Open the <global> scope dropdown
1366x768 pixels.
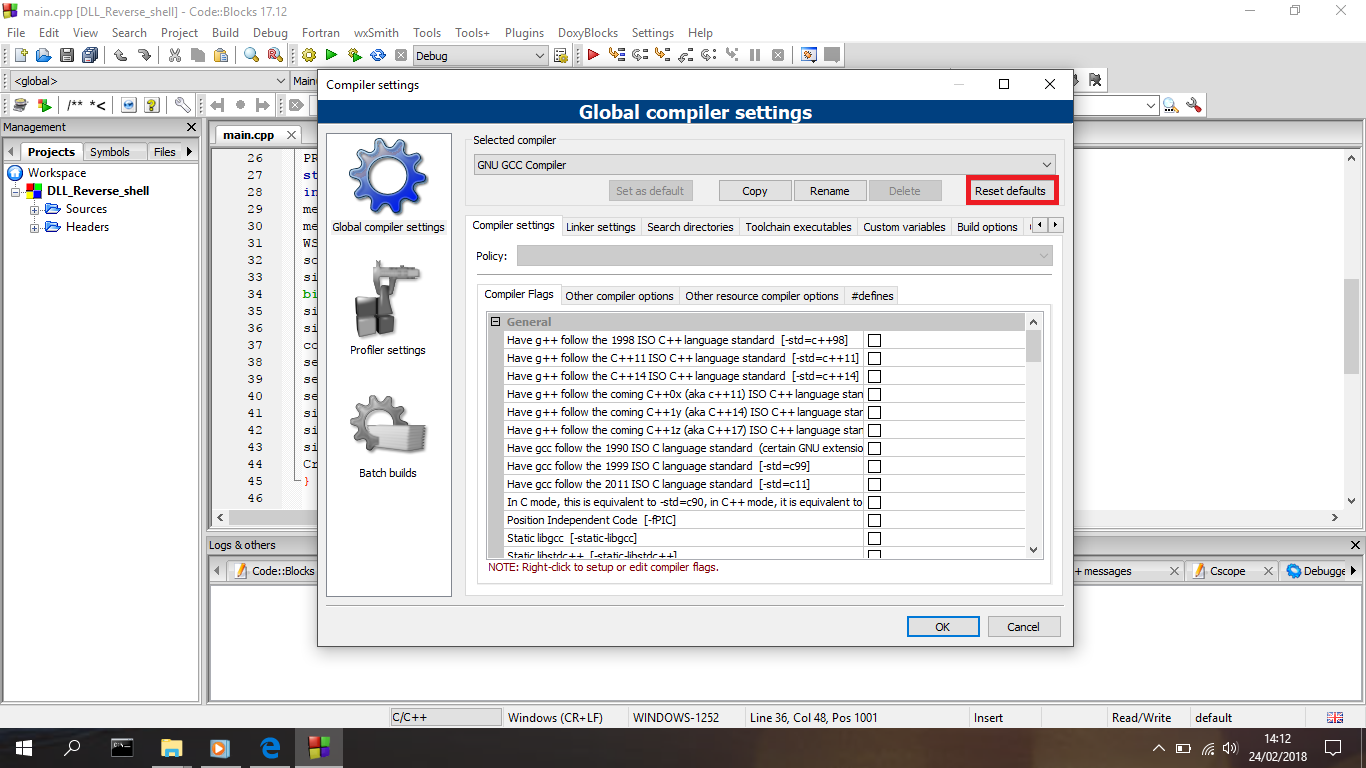(x=148, y=81)
